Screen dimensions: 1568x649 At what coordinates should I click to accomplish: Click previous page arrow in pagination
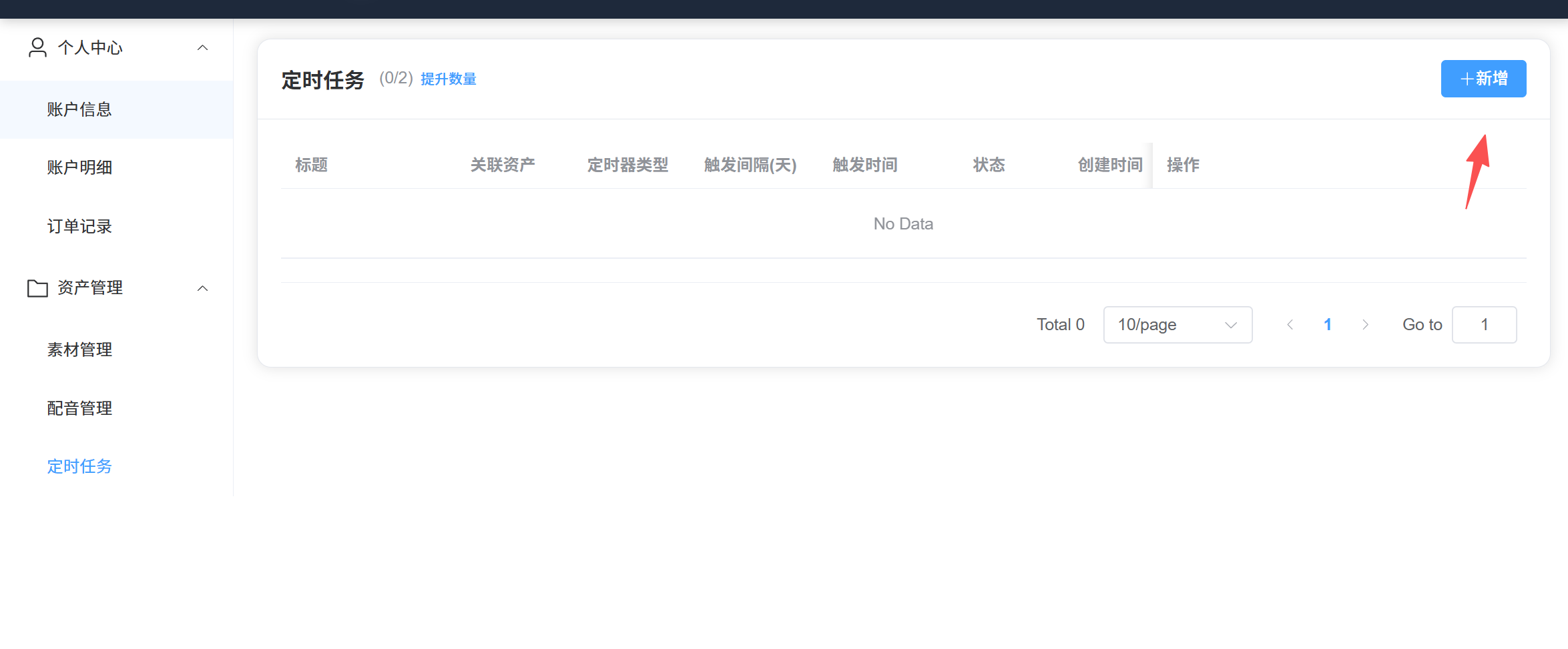[x=1290, y=325]
